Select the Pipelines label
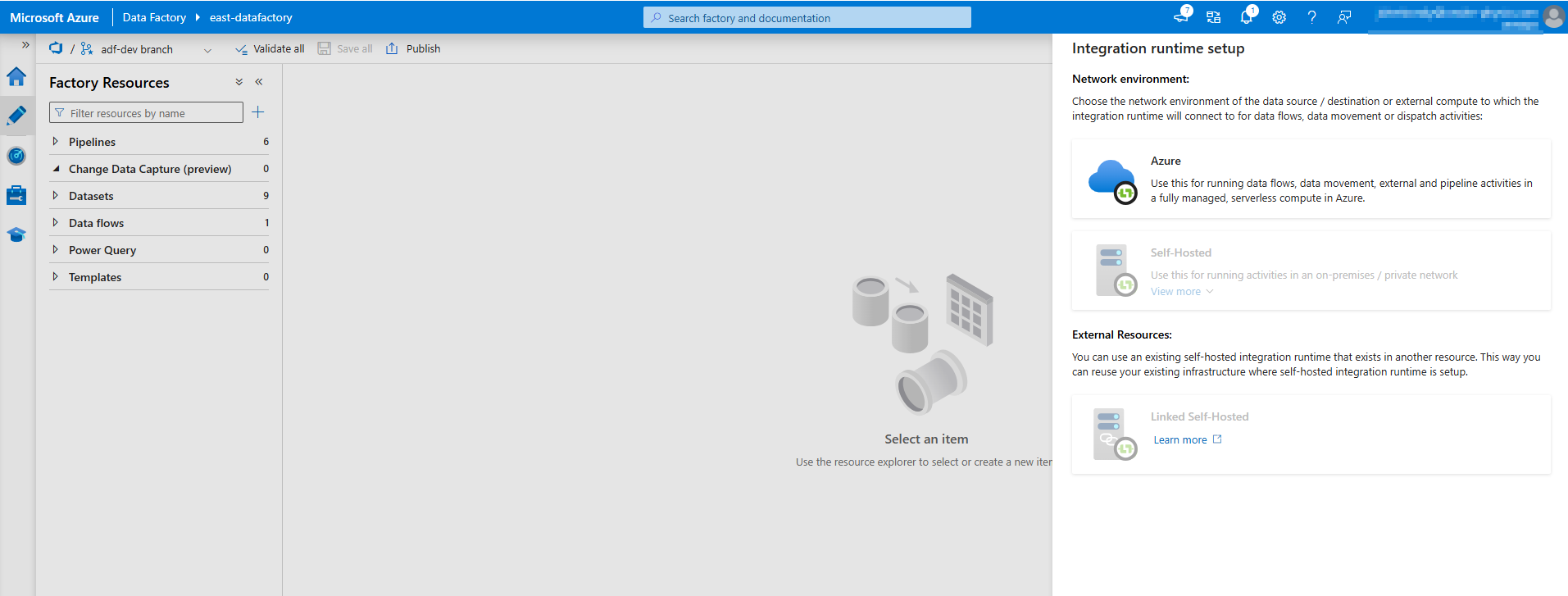Screen dimensions: 1568x596 coord(92,142)
